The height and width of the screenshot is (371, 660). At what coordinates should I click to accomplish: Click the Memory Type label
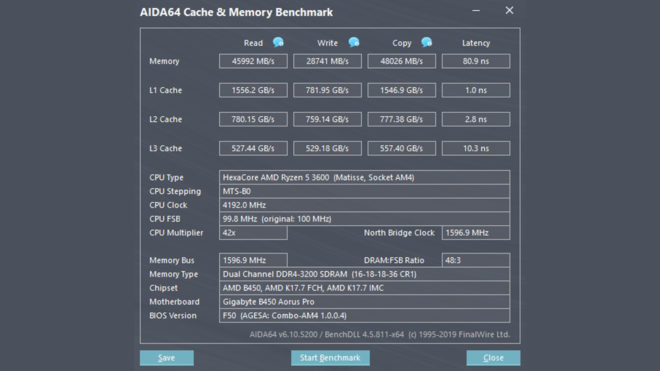click(173, 274)
